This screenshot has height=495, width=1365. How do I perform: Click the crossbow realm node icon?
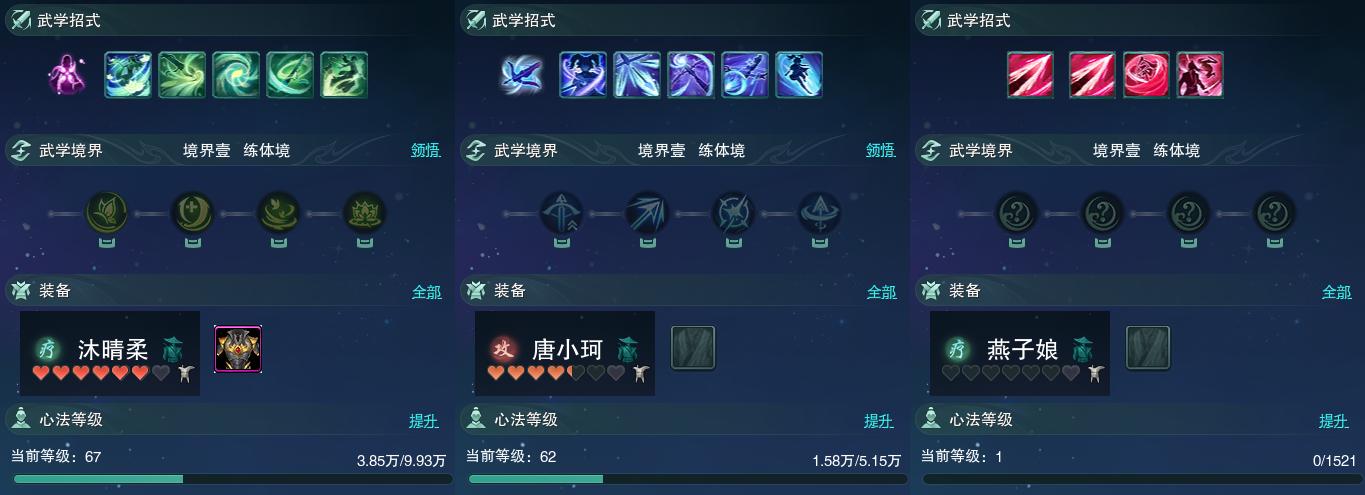click(x=559, y=213)
